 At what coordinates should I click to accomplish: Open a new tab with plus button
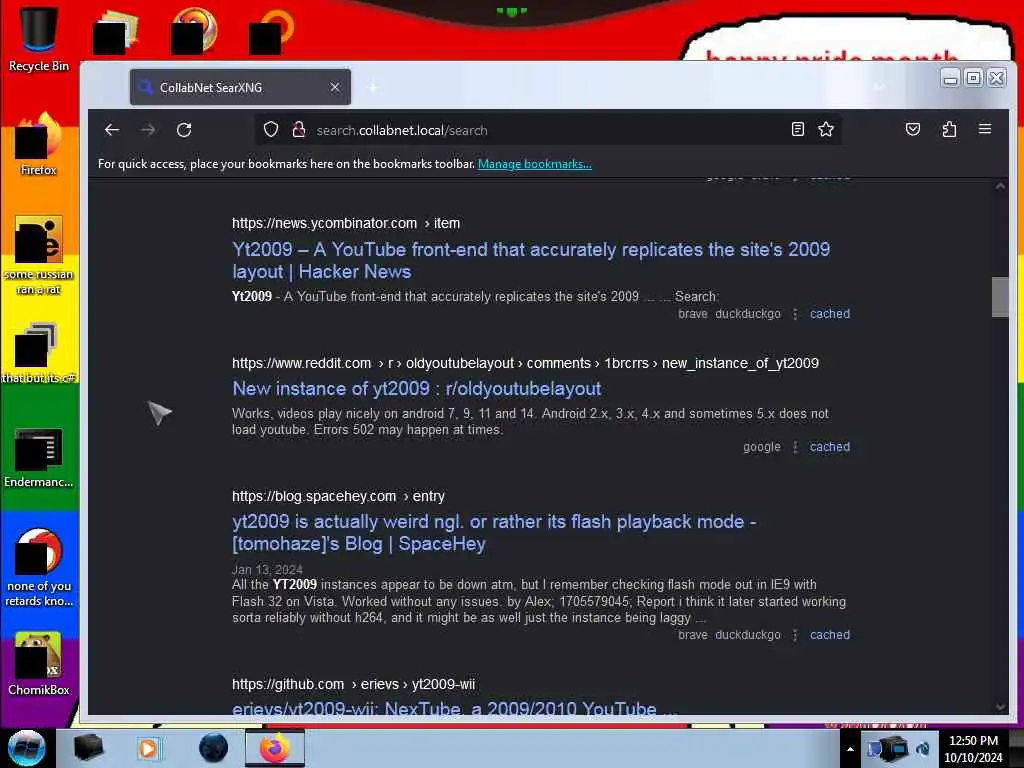point(373,87)
